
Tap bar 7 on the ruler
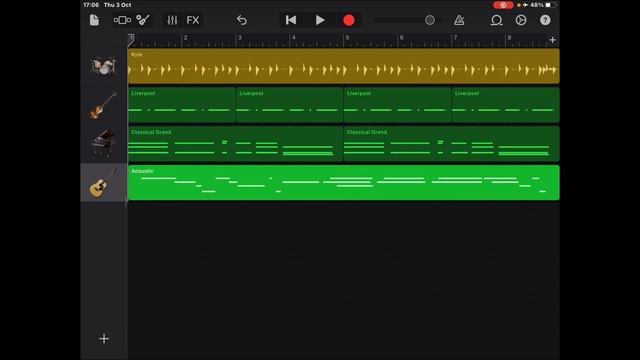[x=456, y=38]
